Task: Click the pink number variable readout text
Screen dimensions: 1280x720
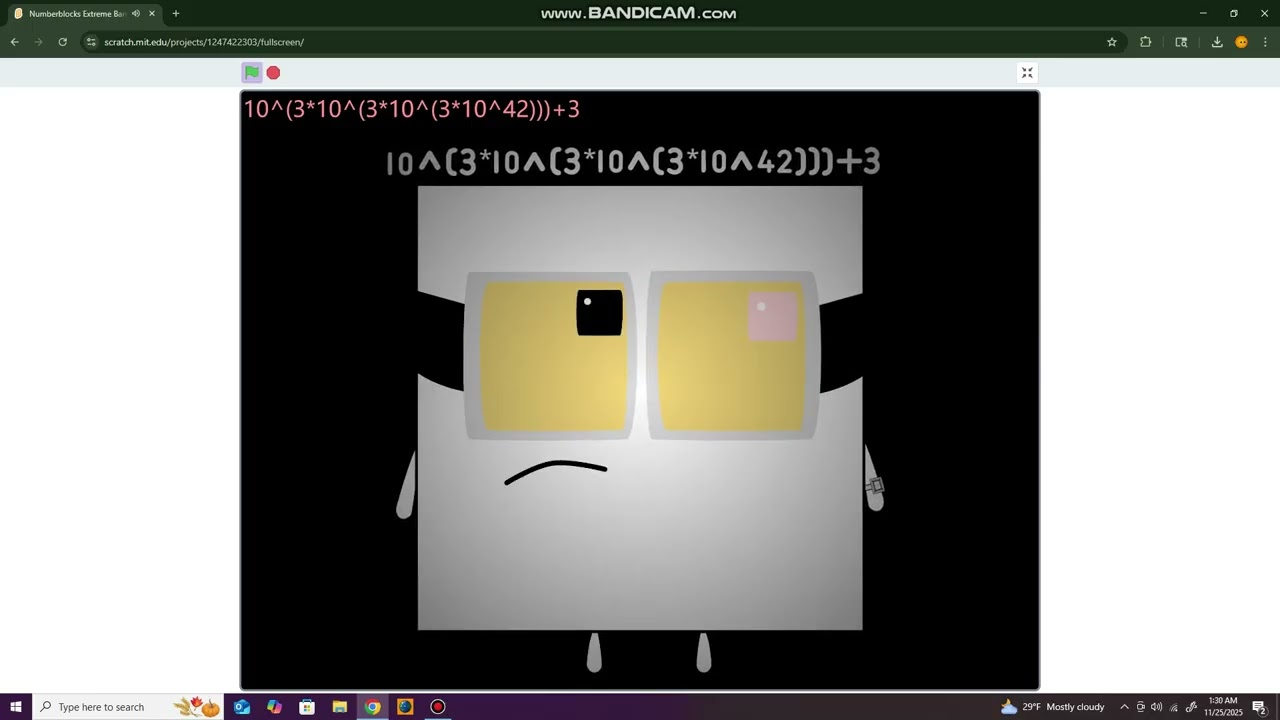Action: pyautogui.click(x=412, y=109)
